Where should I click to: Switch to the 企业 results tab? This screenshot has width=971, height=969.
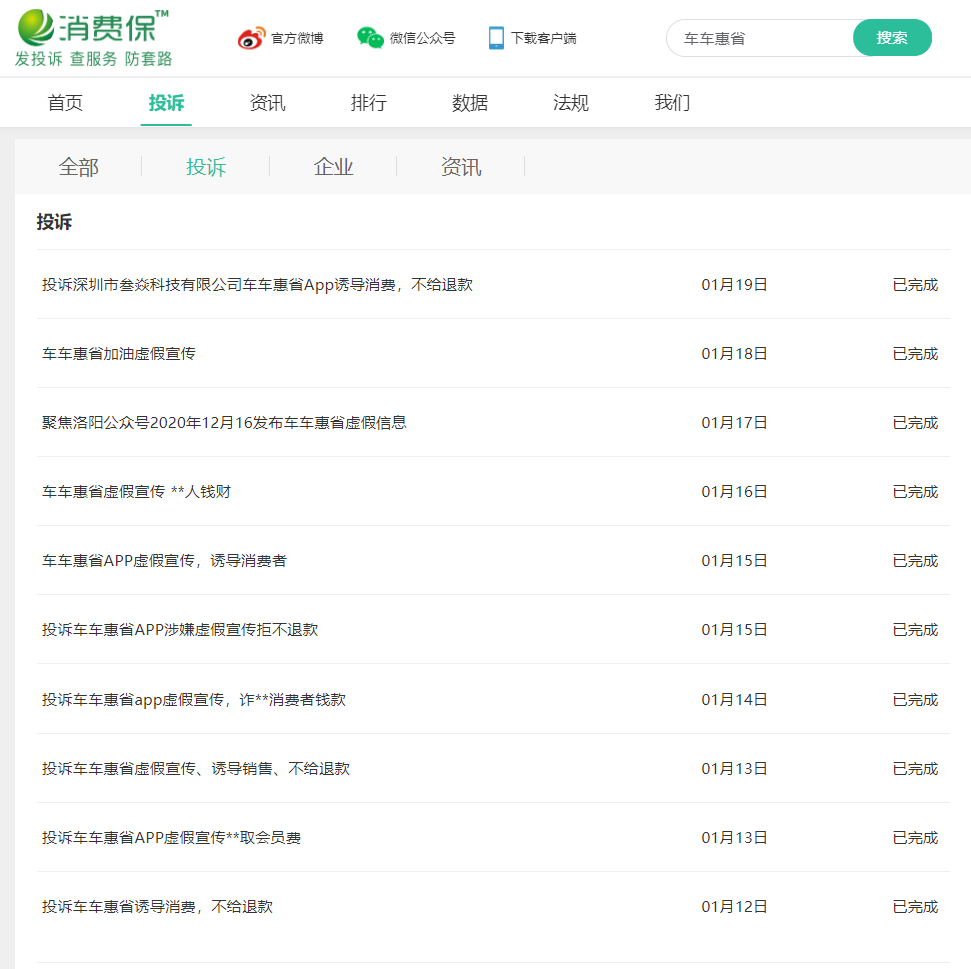[333, 167]
